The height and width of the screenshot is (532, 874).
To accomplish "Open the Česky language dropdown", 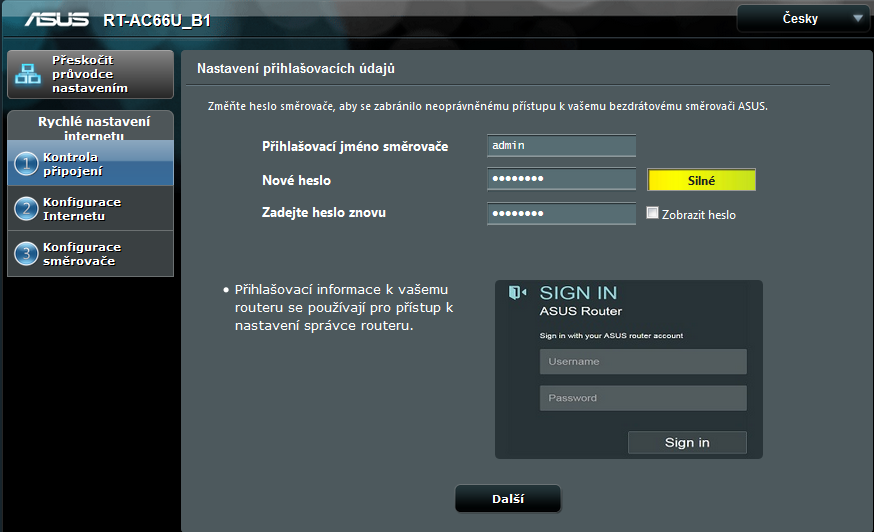I will (x=802, y=18).
